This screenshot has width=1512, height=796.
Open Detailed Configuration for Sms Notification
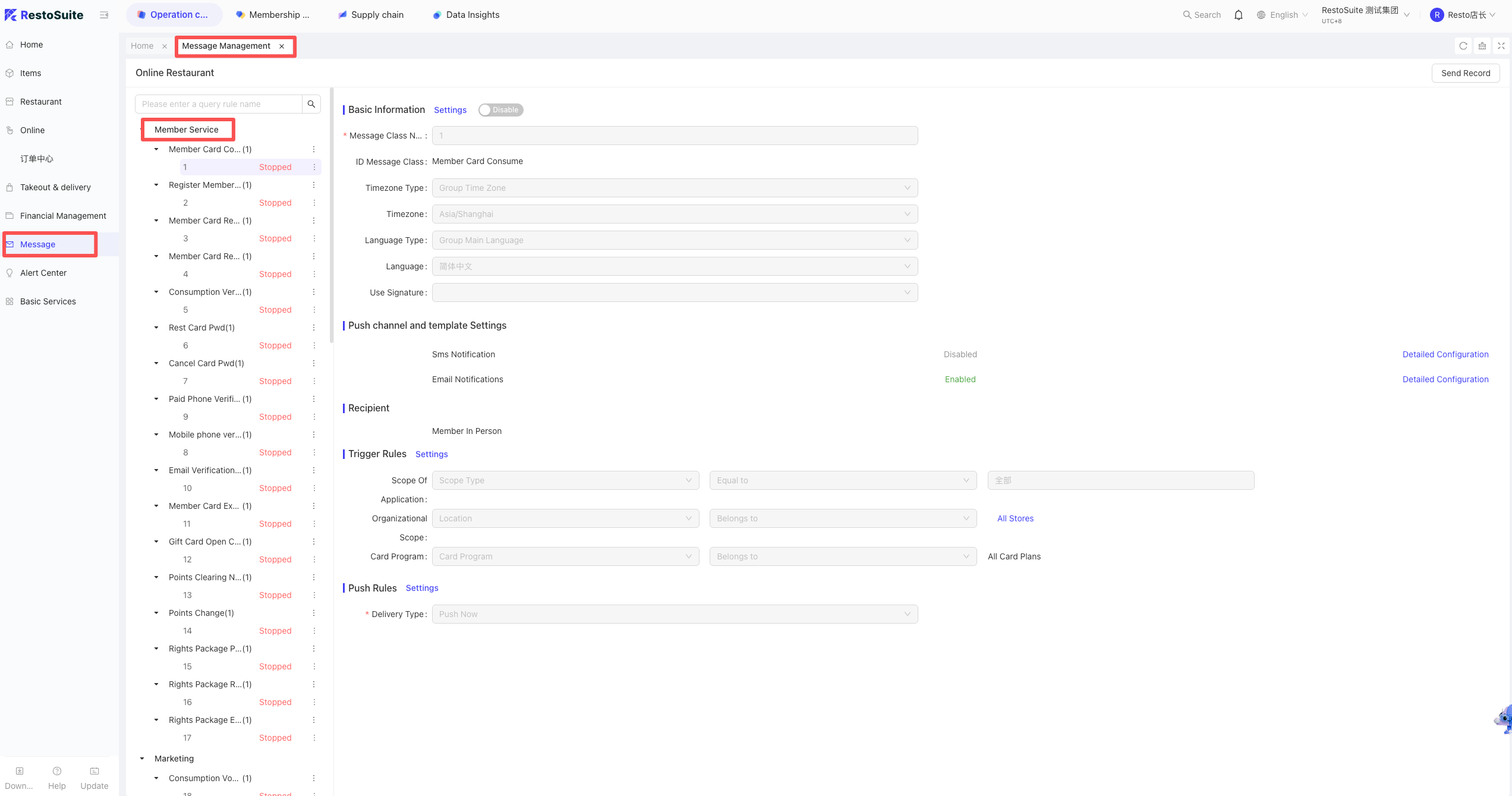[x=1445, y=354]
